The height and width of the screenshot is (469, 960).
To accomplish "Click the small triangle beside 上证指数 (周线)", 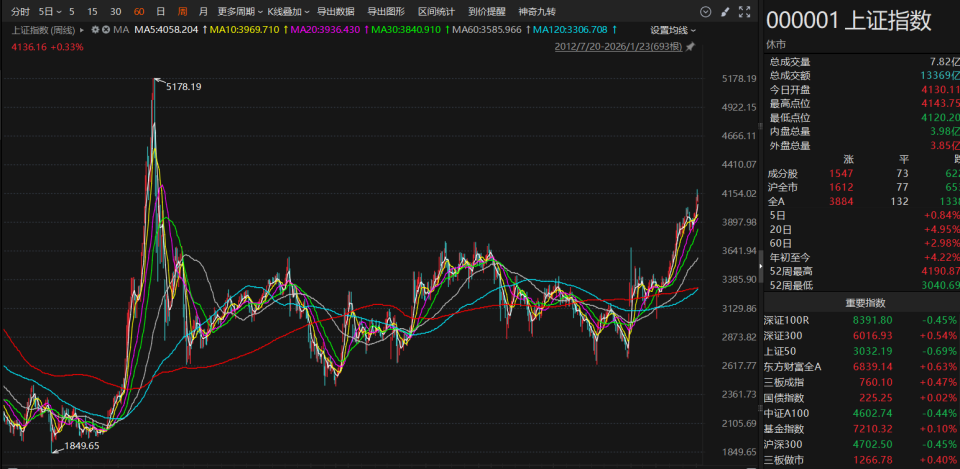I will [84, 30].
